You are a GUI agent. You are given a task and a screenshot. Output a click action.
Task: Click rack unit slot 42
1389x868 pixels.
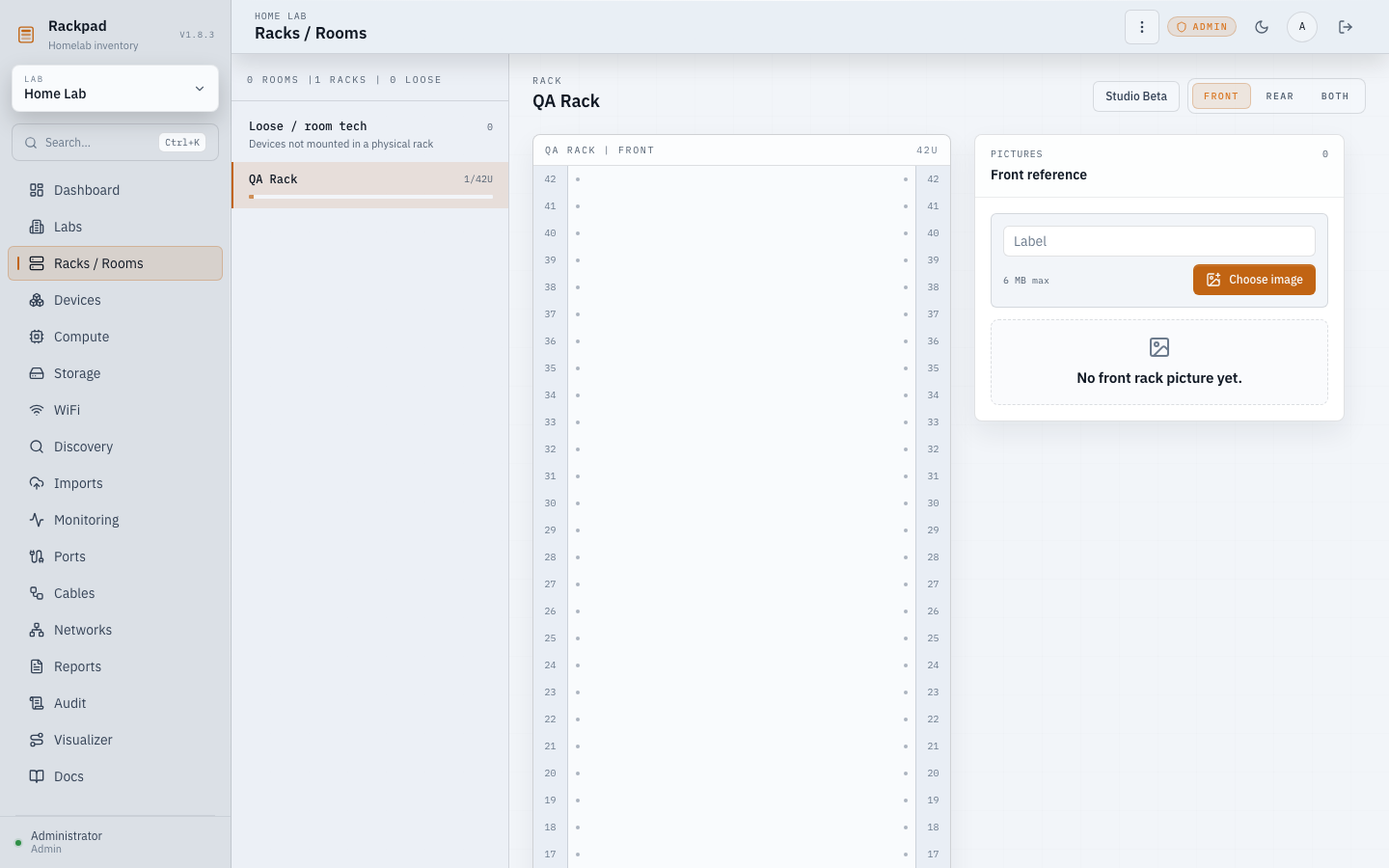[742, 179]
